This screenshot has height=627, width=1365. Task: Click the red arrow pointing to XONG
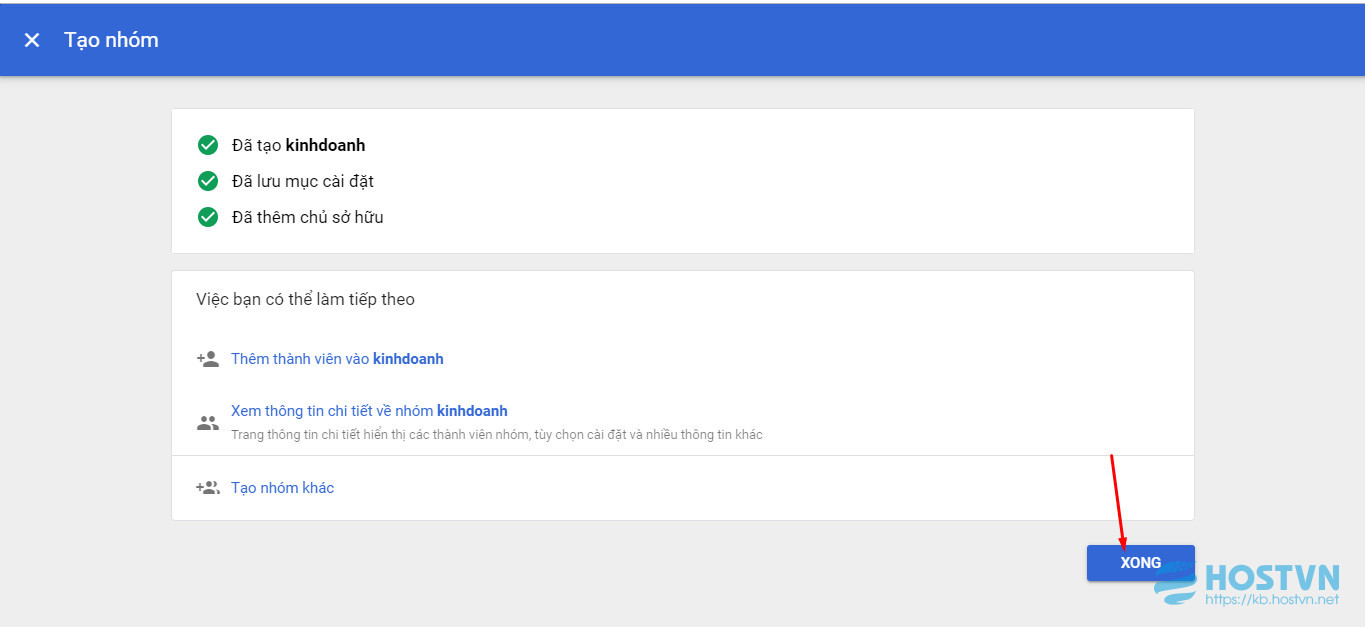(1118, 502)
